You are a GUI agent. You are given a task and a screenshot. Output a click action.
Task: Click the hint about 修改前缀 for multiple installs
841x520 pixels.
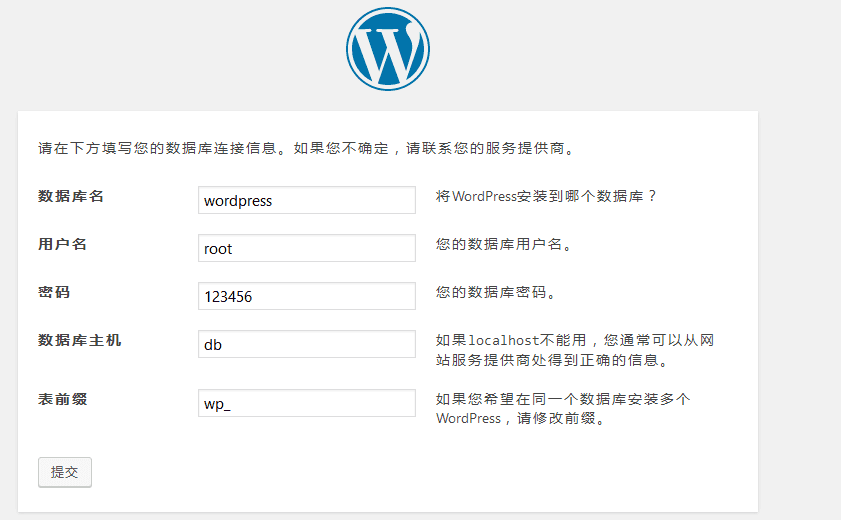coord(563,408)
